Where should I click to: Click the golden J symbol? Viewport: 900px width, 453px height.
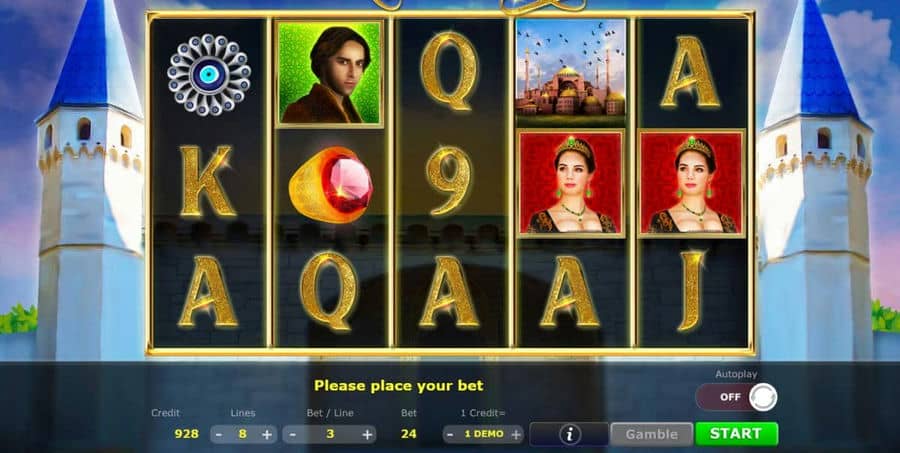click(x=691, y=290)
